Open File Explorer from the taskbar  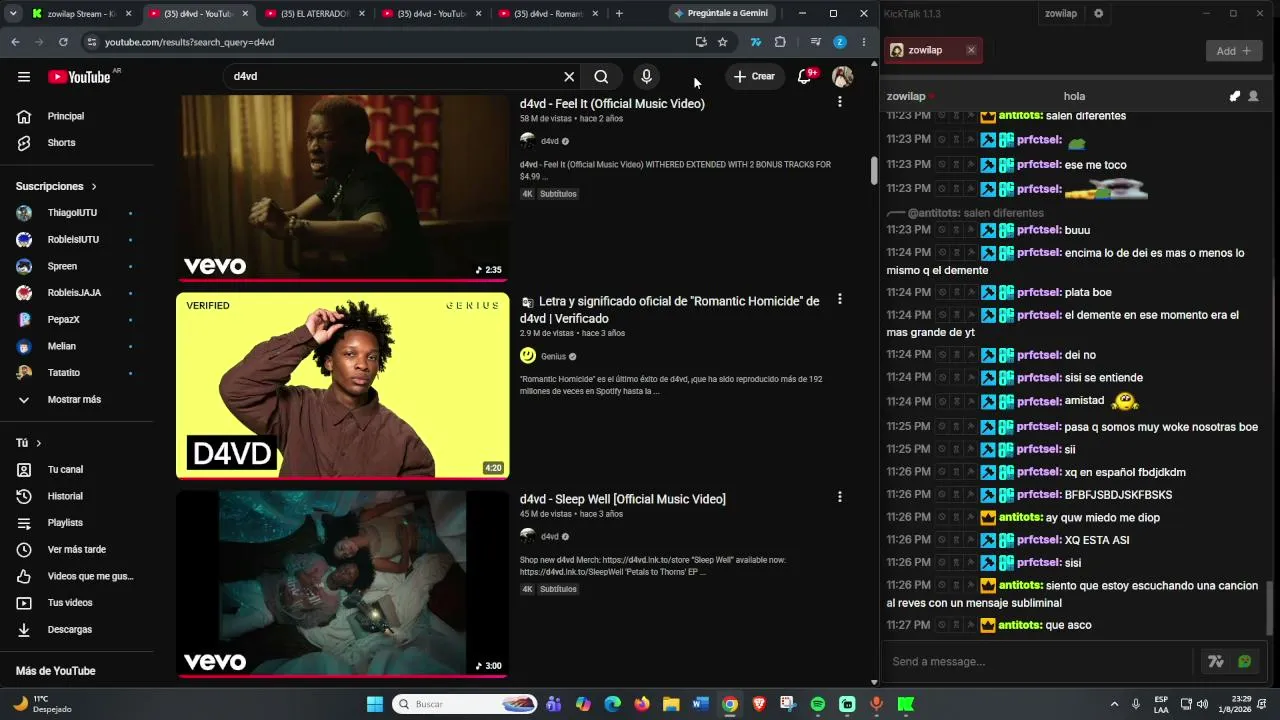[671, 704]
